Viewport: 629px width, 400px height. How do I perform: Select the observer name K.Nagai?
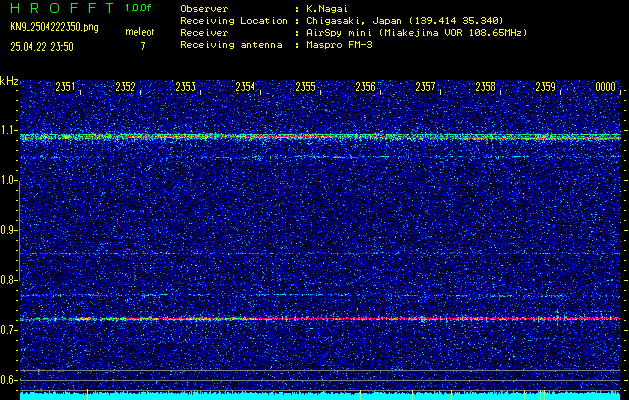[327, 9]
